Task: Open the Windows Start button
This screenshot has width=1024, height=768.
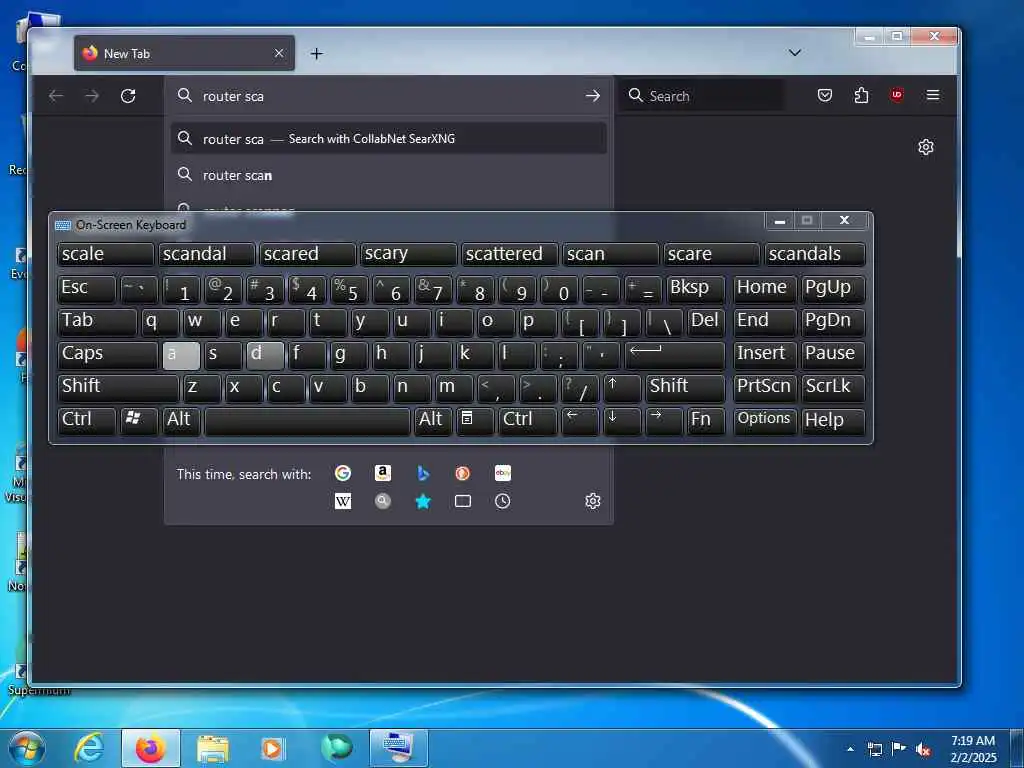Action: [x=27, y=748]
